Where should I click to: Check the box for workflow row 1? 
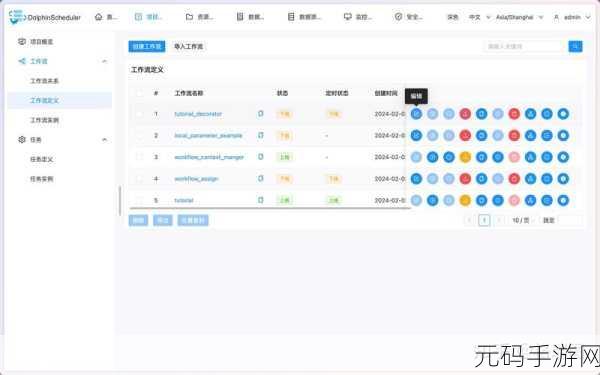[x=139, y=114]
